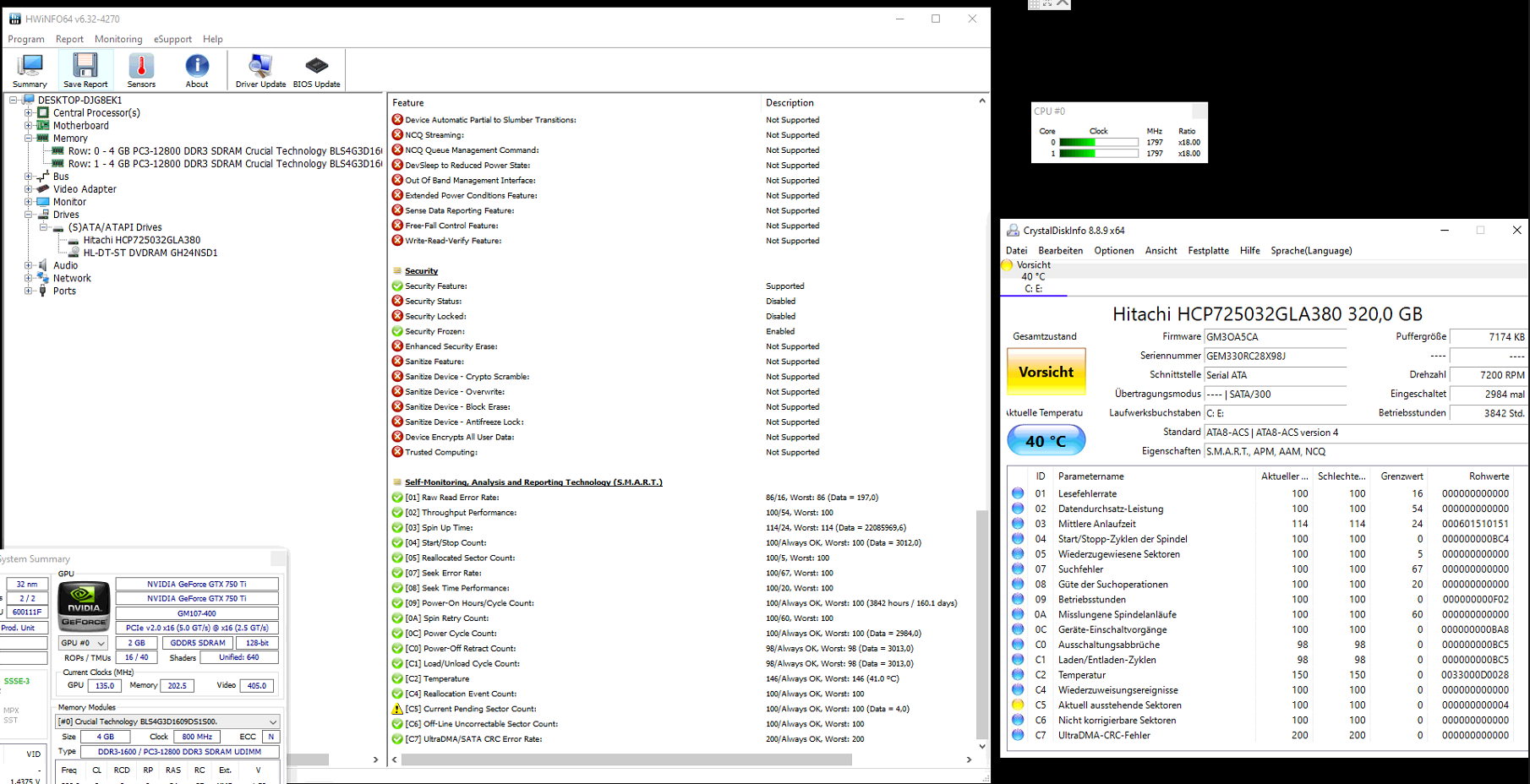Click the Security section heading
Viewport: 1530px width, 784px height.
pos(421,271)
